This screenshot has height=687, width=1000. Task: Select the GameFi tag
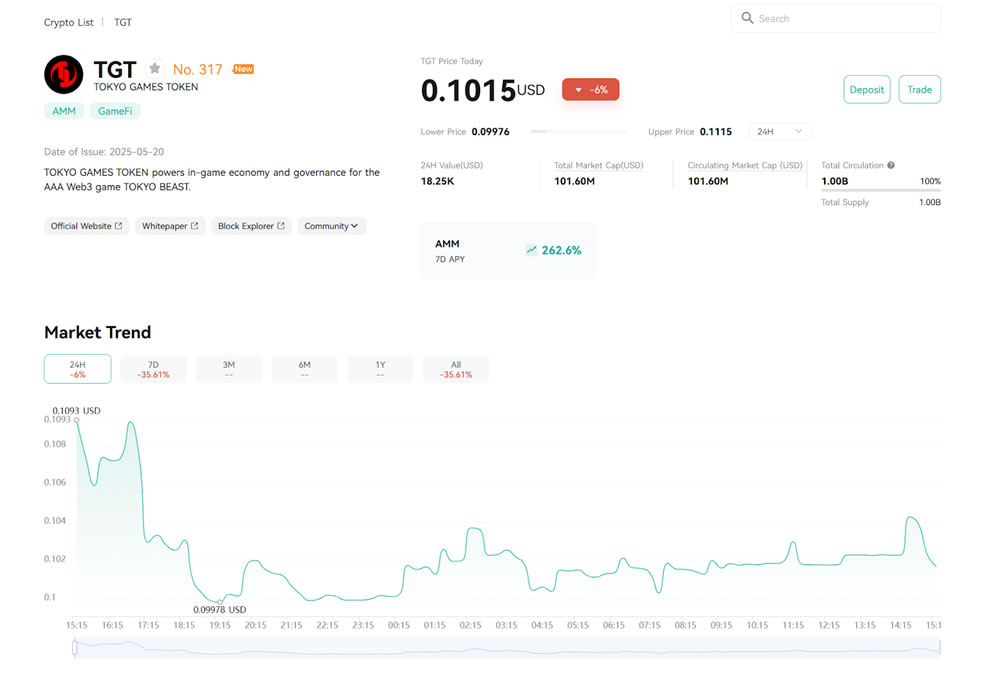(115, 111)
